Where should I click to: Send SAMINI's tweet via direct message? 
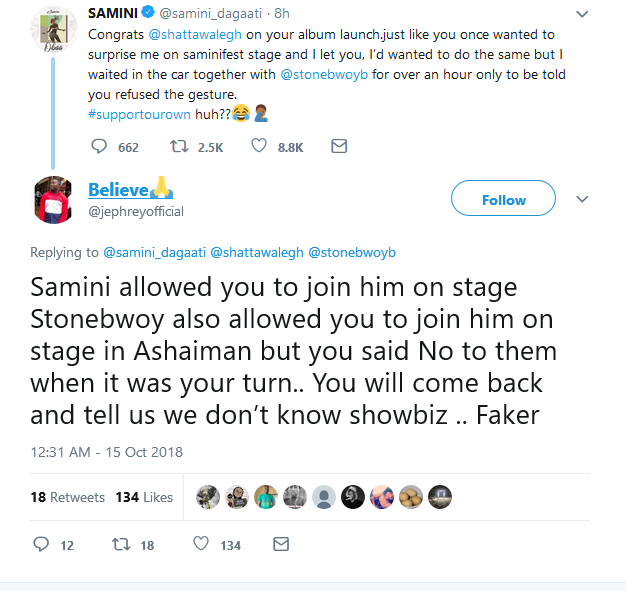coord(338,147)
